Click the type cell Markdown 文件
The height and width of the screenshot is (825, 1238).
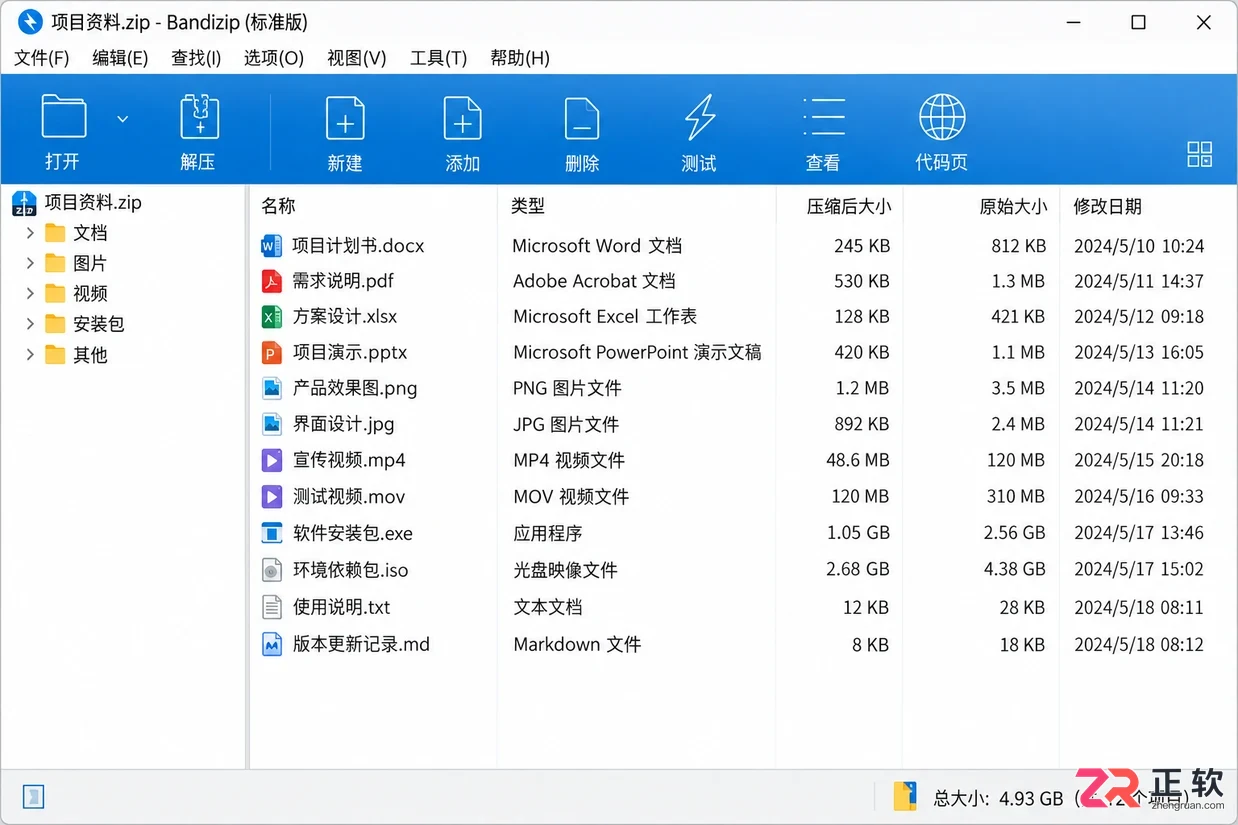[577, 645]
